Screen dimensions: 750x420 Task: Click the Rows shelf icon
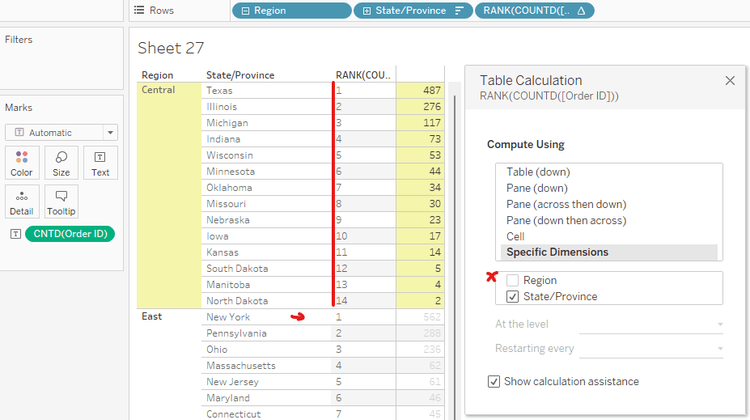pyautogui.click(x=138, y=10)
